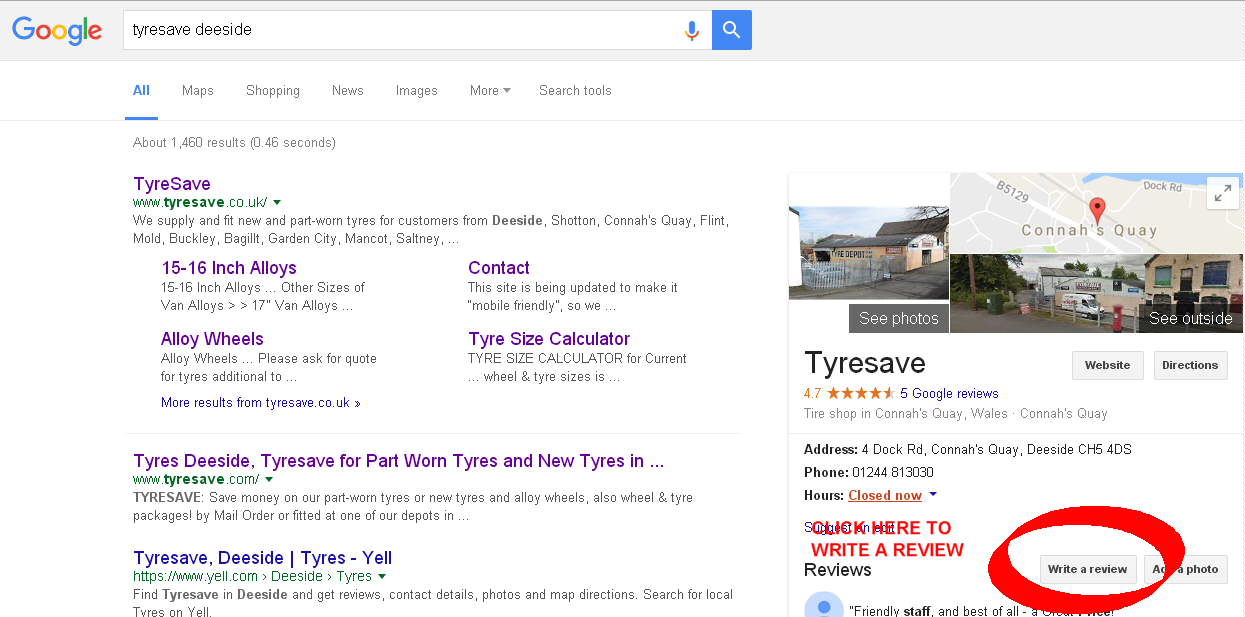1245x617 pixels.
Task: Click the See photos label
Action: (899, 318)
